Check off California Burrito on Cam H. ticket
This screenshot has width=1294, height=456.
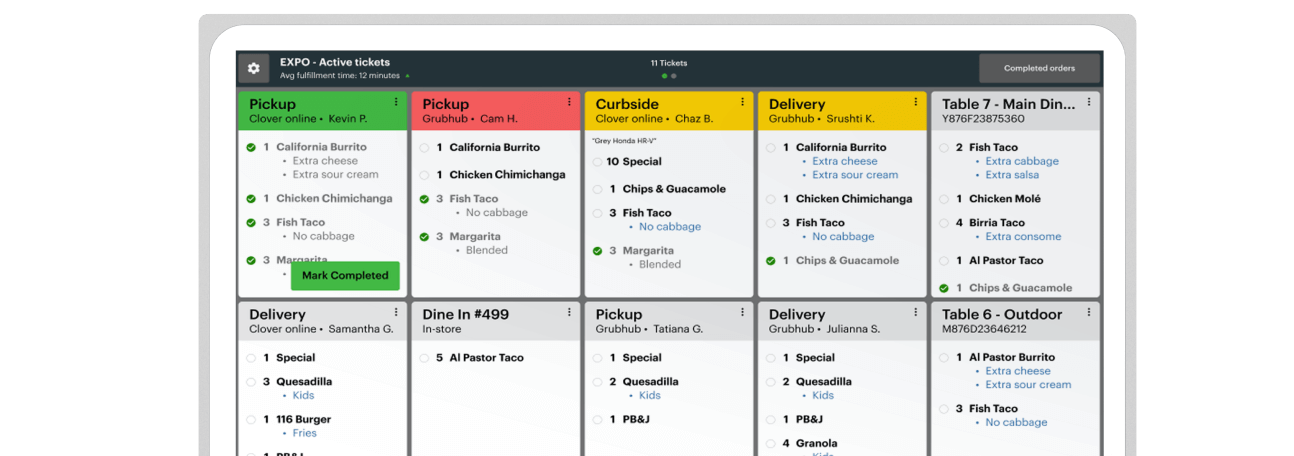(424, 148)
